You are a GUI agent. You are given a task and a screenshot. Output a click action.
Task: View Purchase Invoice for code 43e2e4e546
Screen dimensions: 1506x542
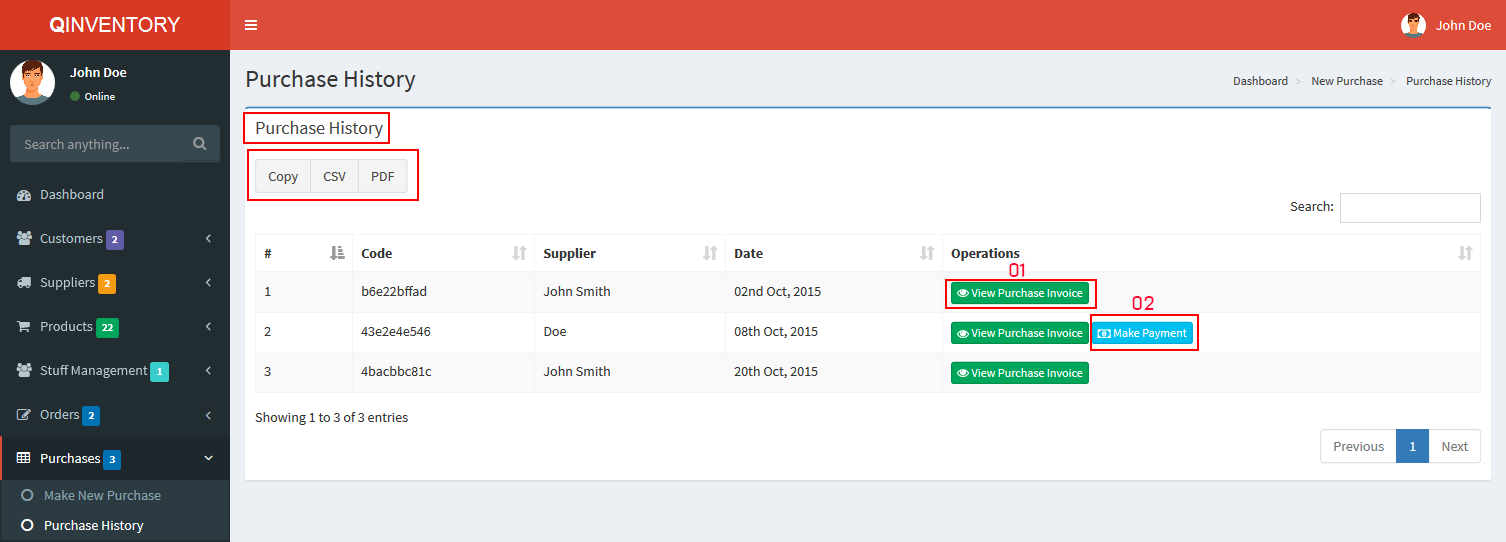[x=1020, y=333]
